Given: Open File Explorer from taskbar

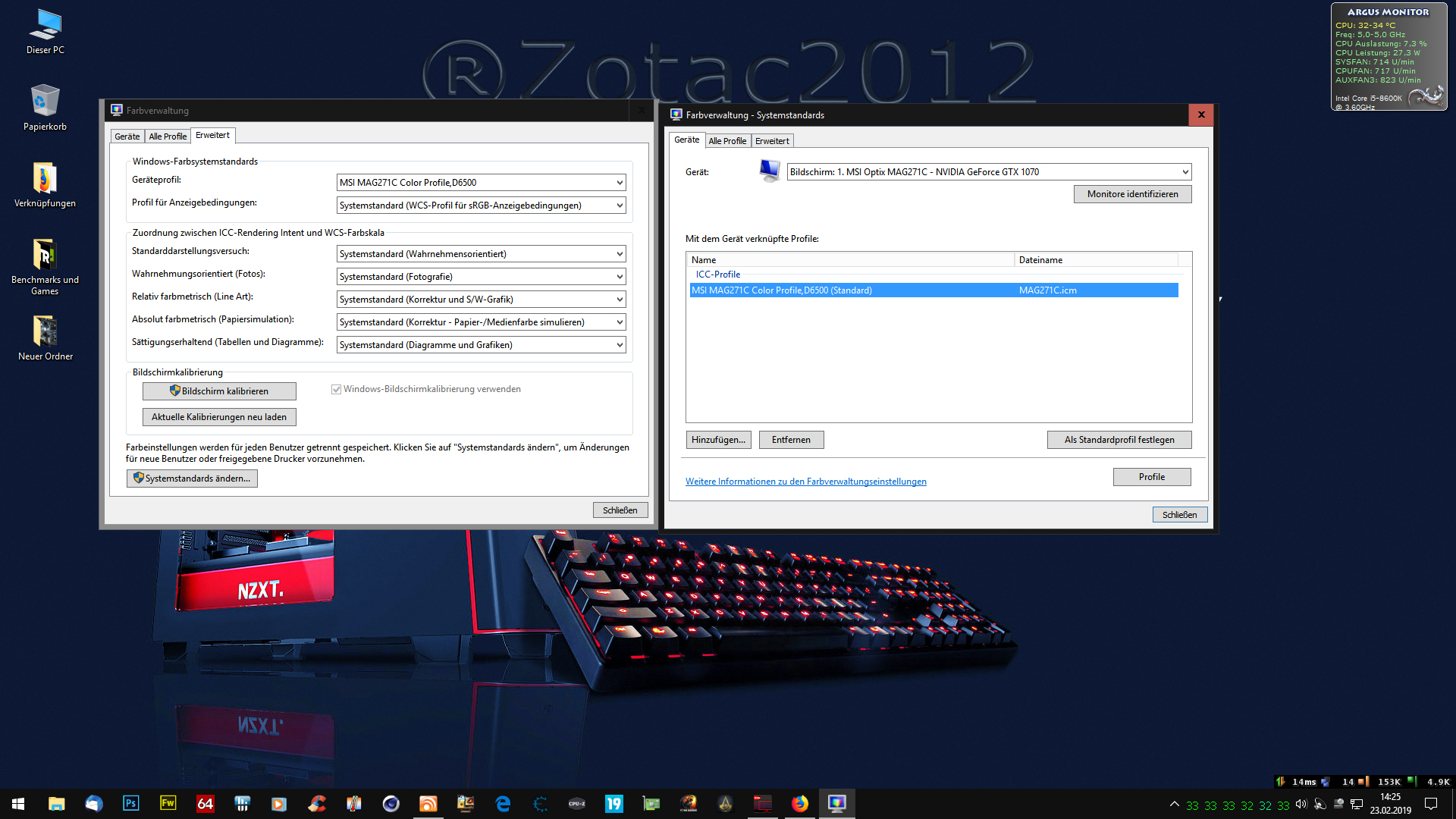Looking at the screenshot, I should pos(56,803).
